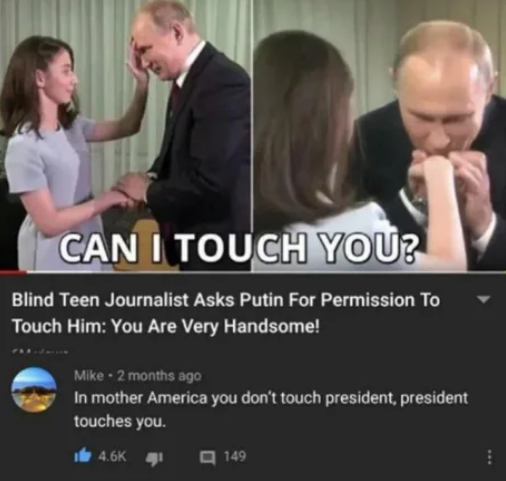The width and height of the screenshot is (506, 481).
Task: Tap "touches you." on the comment's second line
Action: [x=120, y=422]
